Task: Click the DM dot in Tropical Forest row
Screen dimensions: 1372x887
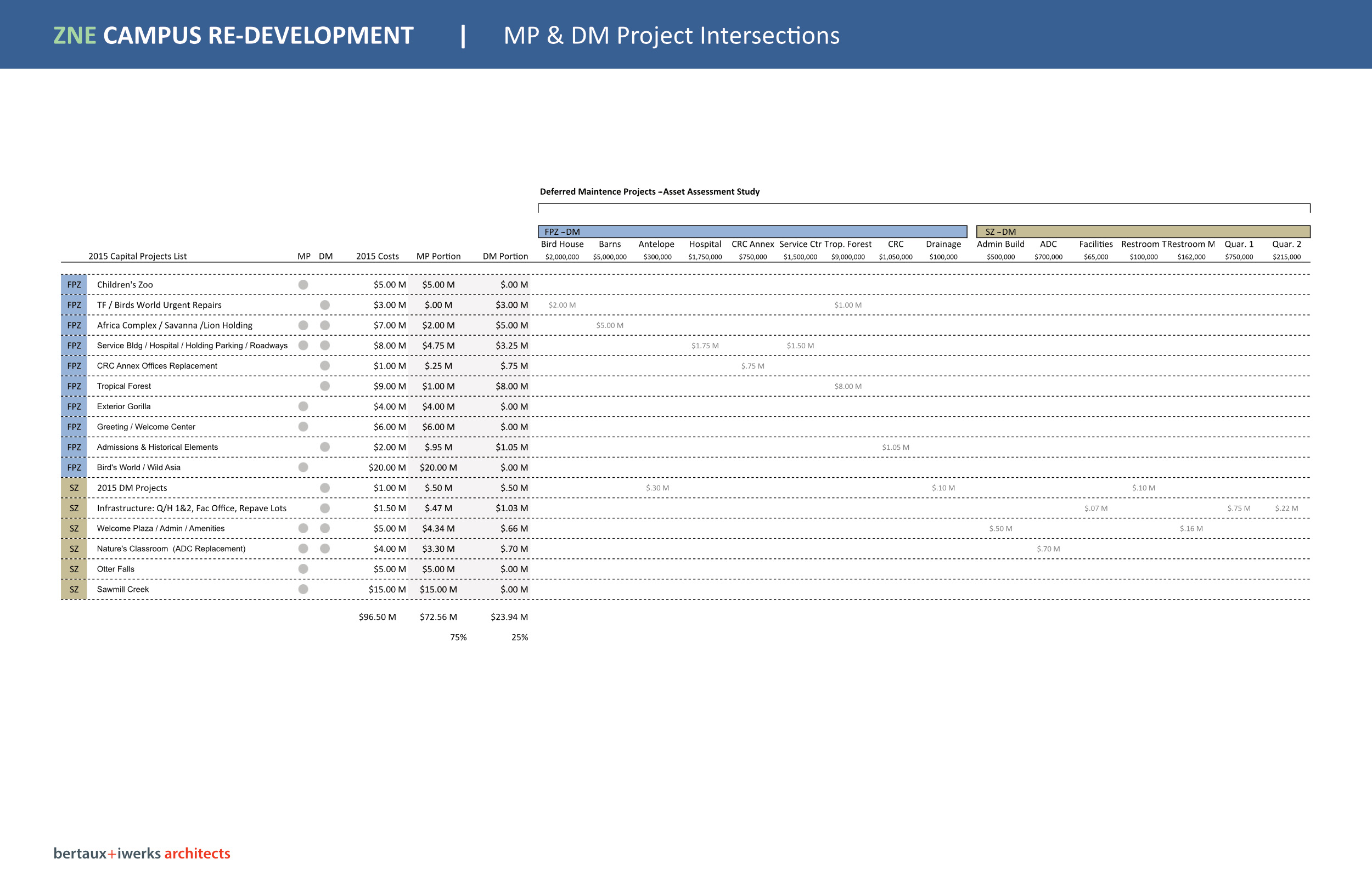Action: (x=325, y=386)
